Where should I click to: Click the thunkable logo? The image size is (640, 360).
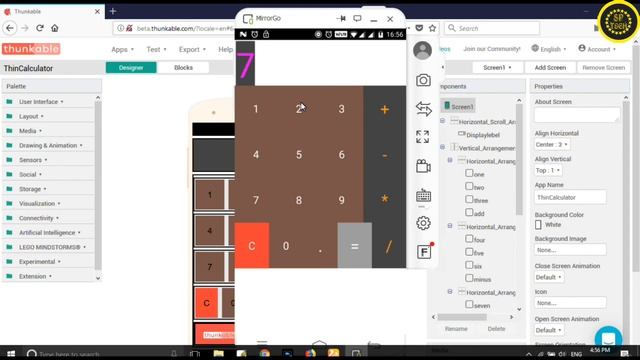point(31,49)
